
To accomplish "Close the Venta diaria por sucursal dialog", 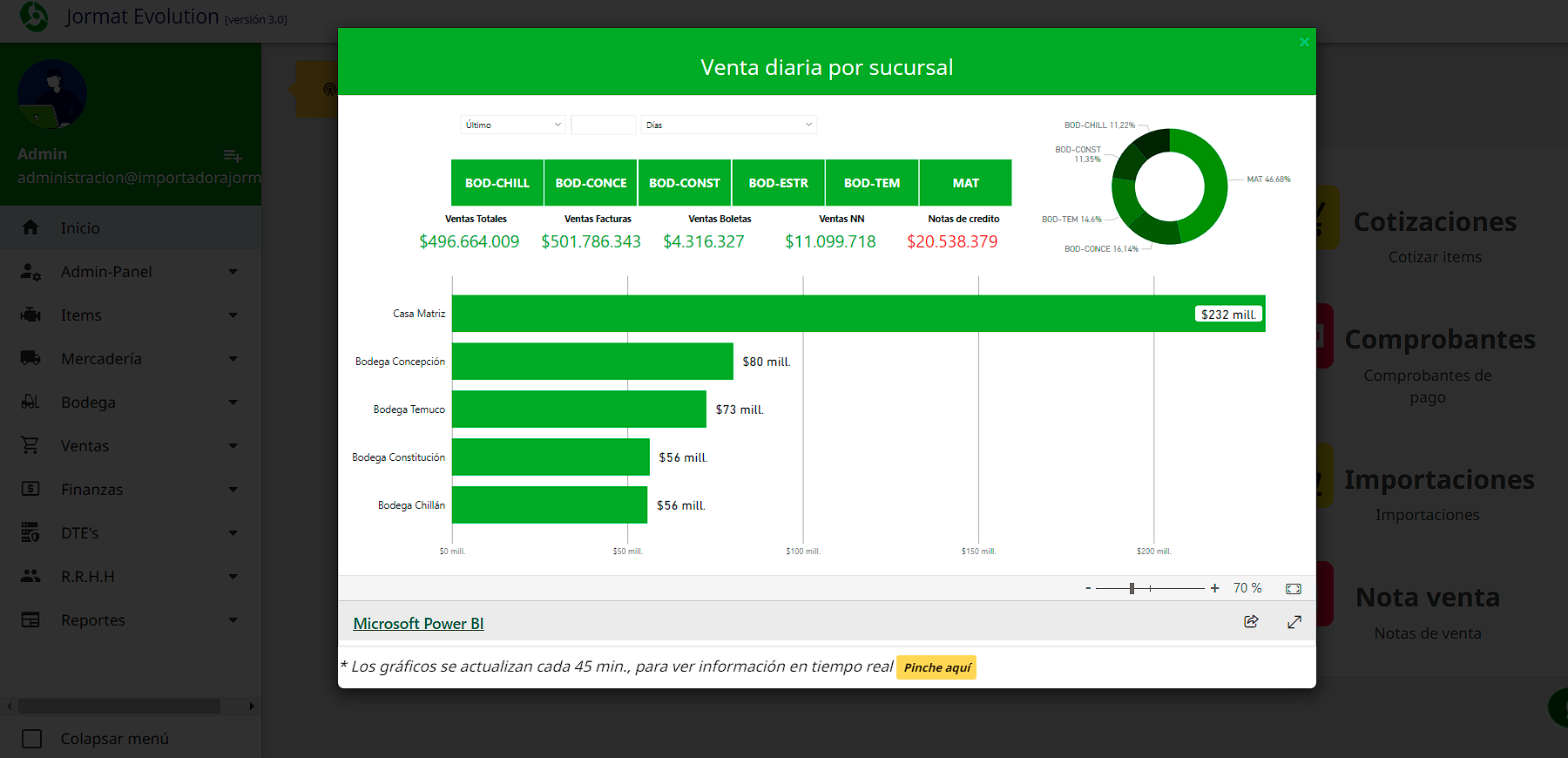I will point(1304,42).
